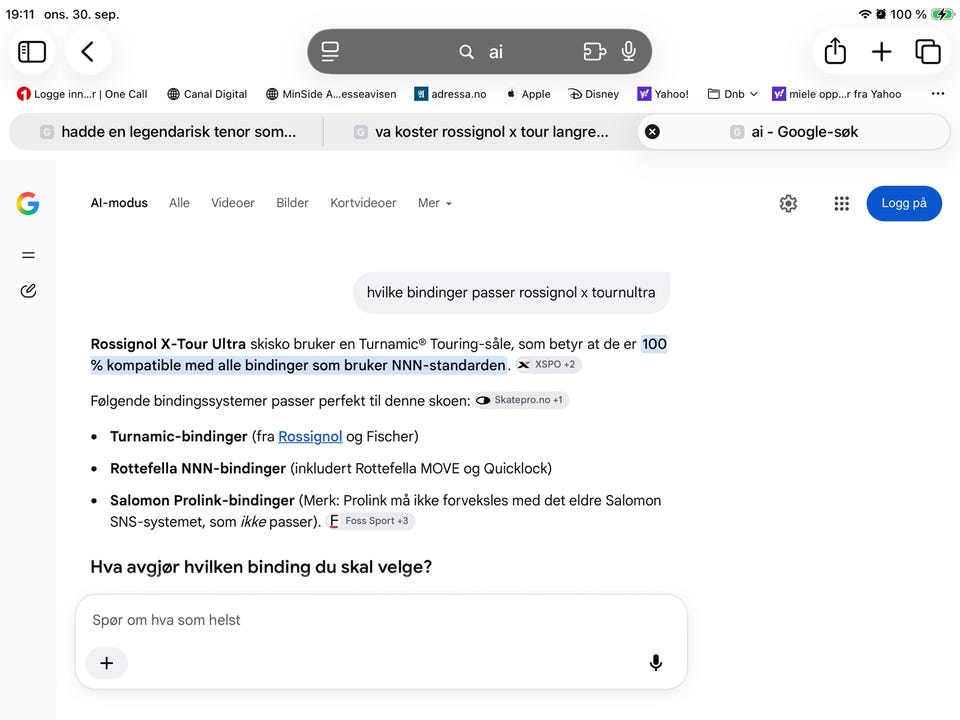Image resolution: width=960 pixels, height=720 pixels.
Task: Open the Skatepro.no +1 source chip
Action: pyautogui.click(x=522, y=400)
